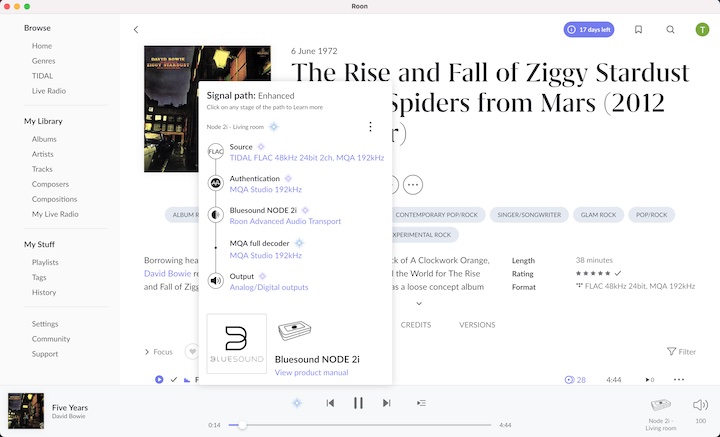Open My Live Radio in the sidebar
This screenshot has width=720, height=437.
(x=55, y=214)
